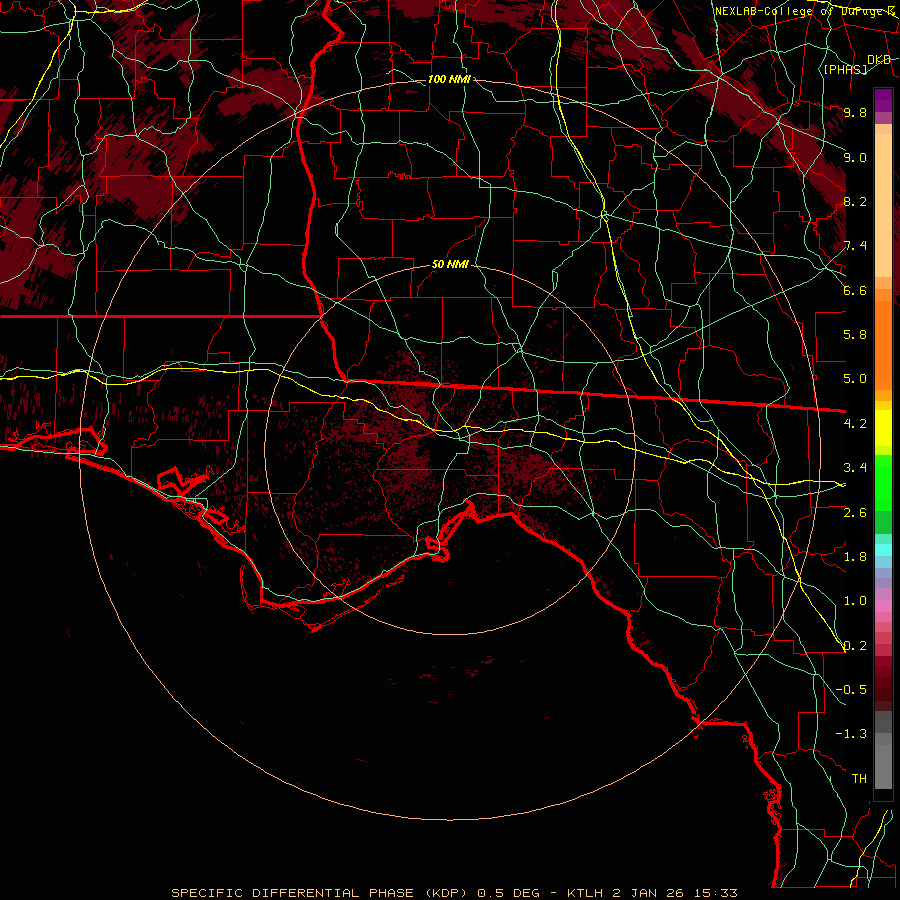Pick the yellow segment of the color bar
Screen dimensions: 900x900
click(883, 428)
